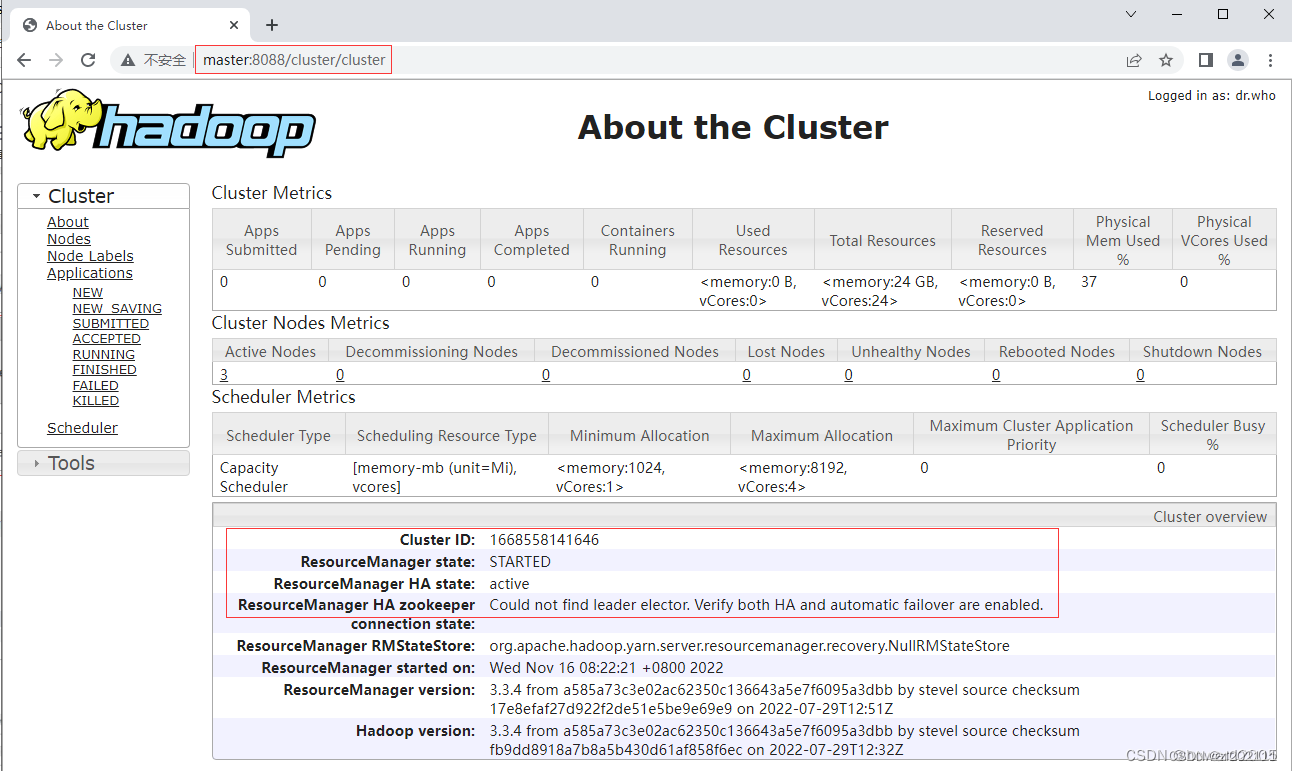
Task: Show ACCEPTED applications
Action: (107, 339)
